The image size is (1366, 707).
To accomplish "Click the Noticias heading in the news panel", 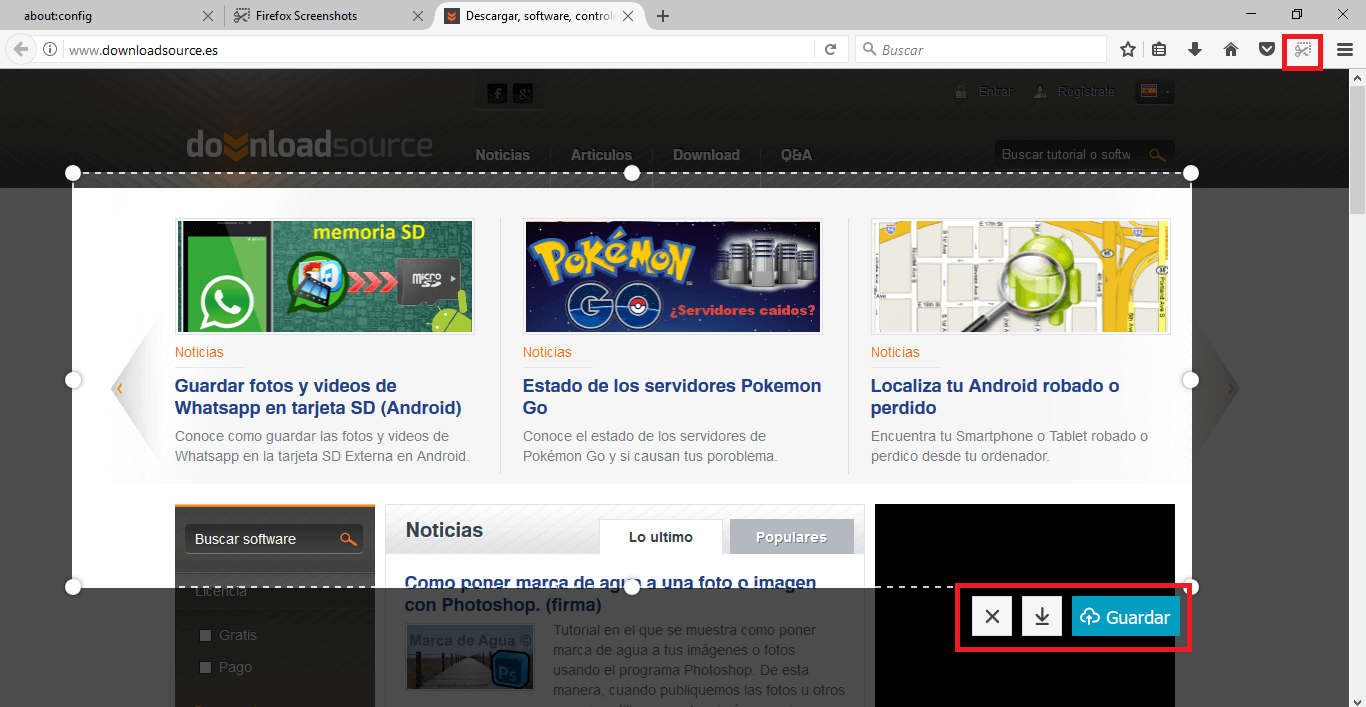I will click(x=444, y=530).
